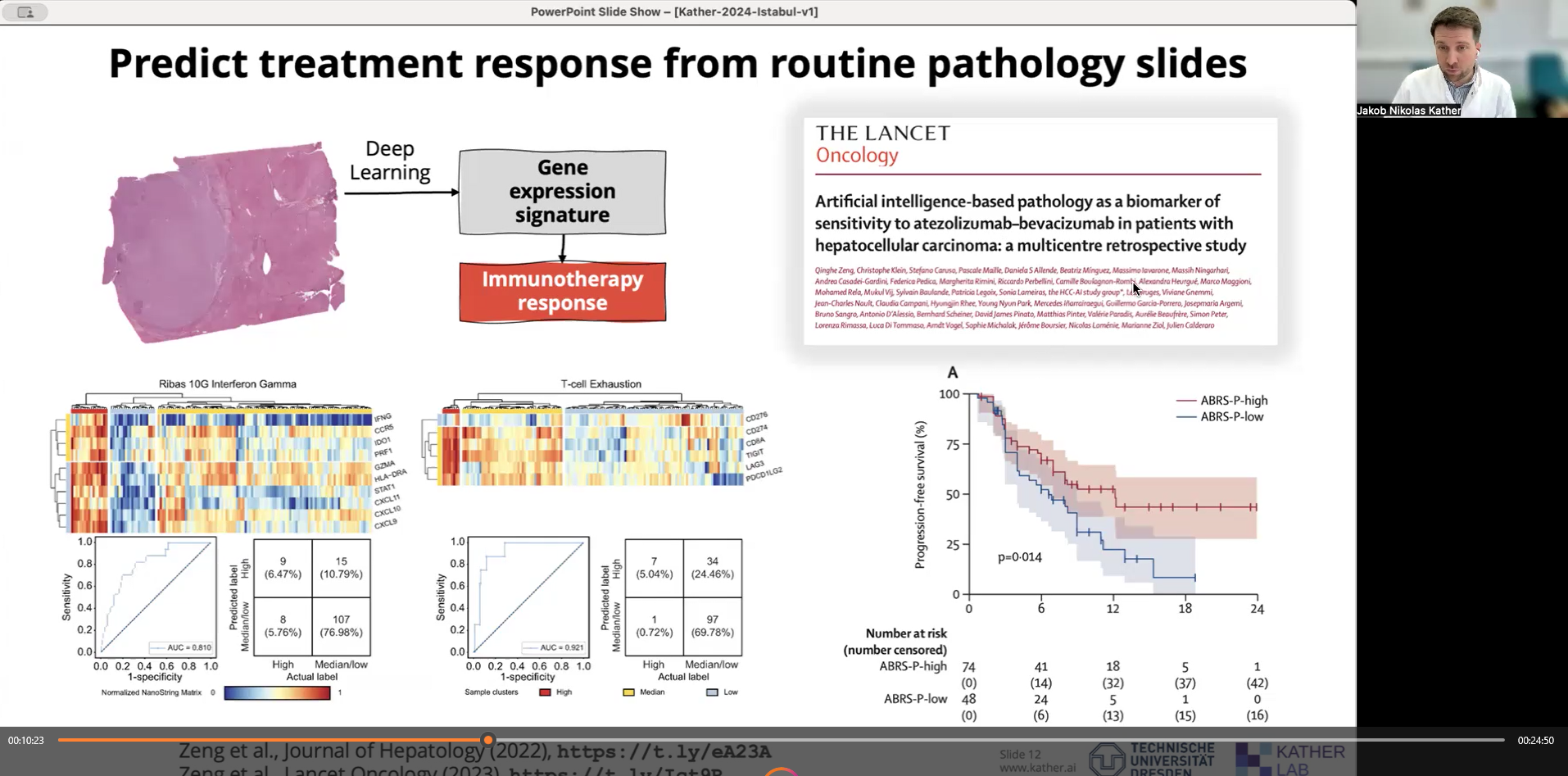Click the 'Jakob Nikolas Kather' name label
1568x776 pixels.
click(1408, 111)
